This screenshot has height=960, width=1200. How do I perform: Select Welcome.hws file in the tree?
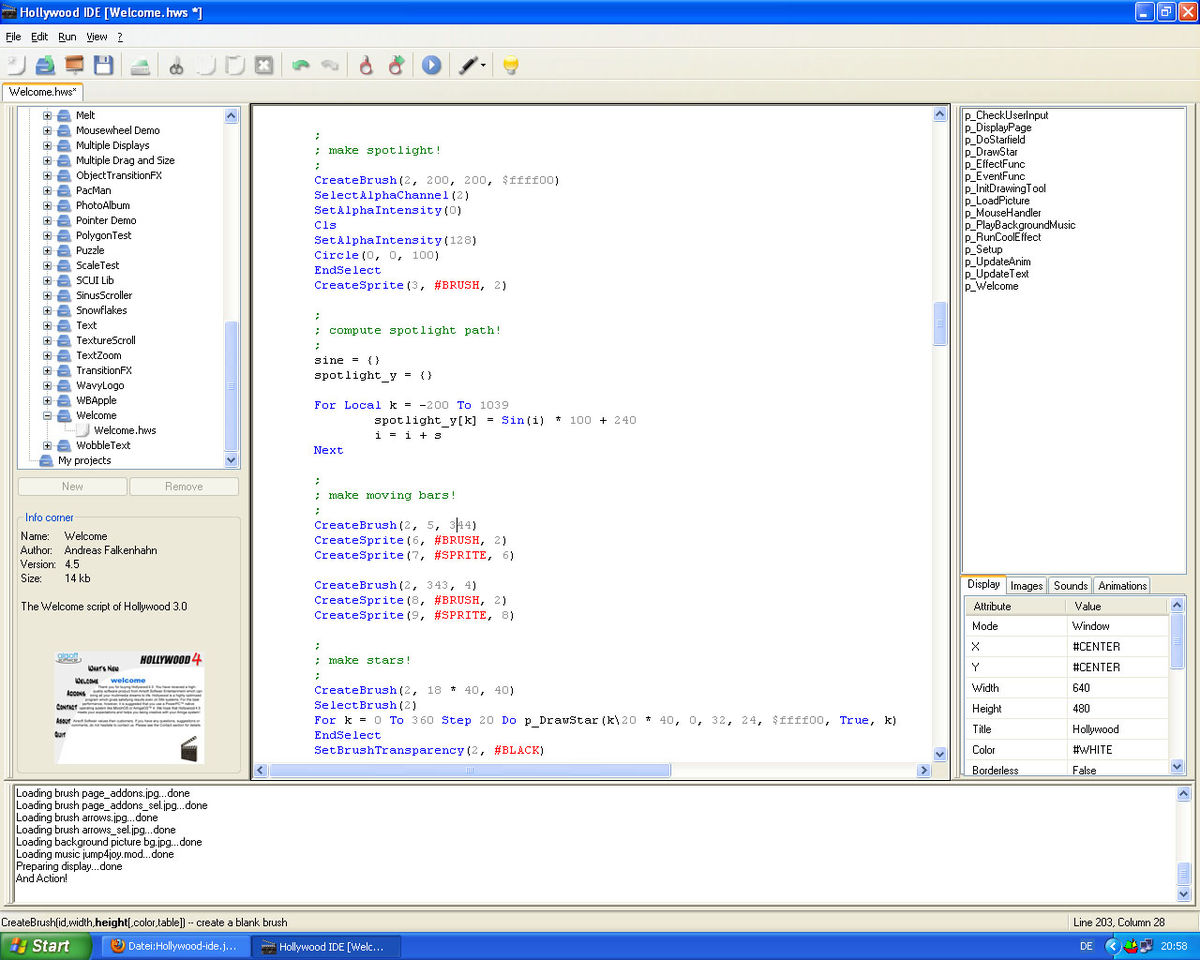[125, 430]
